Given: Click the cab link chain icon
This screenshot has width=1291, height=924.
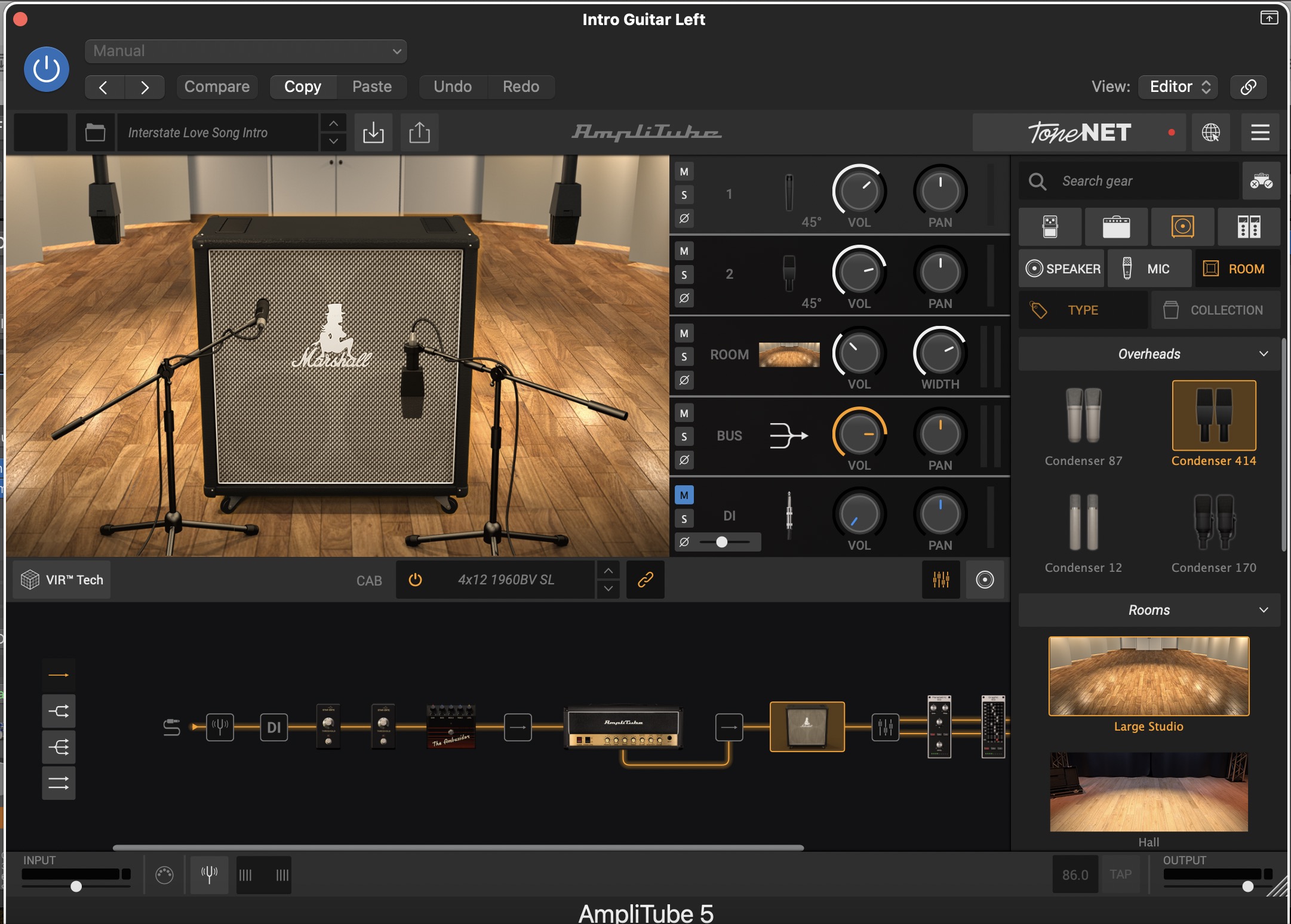Looking at the screenshot, I should pyautogui.click(x=645, y=580).
